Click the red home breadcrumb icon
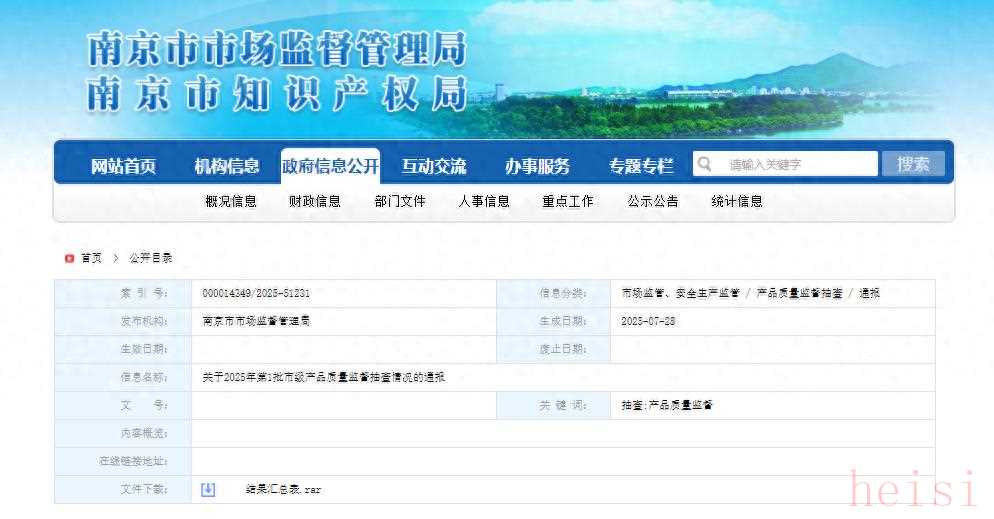The width and height of the screenshot is (994, 519). click(x=69, y=258)
